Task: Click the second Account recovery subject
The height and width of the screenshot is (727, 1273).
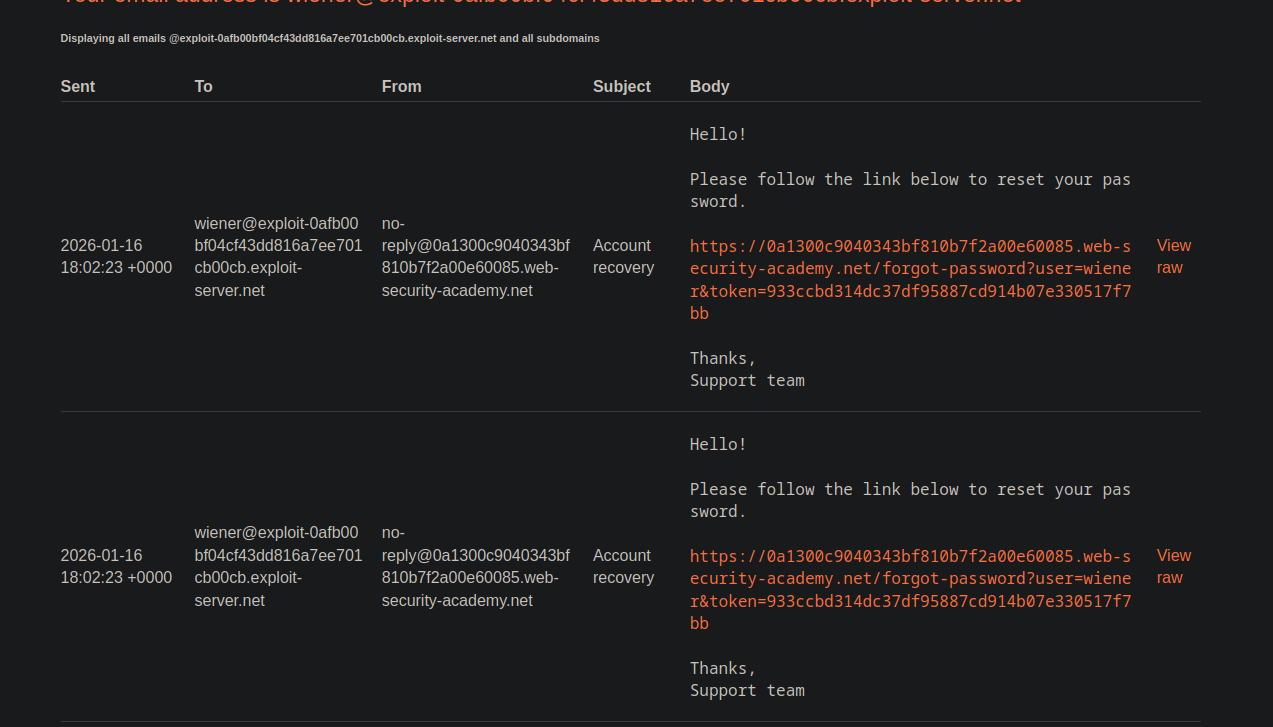Action: pyautogui.click(x=623, y=566)
